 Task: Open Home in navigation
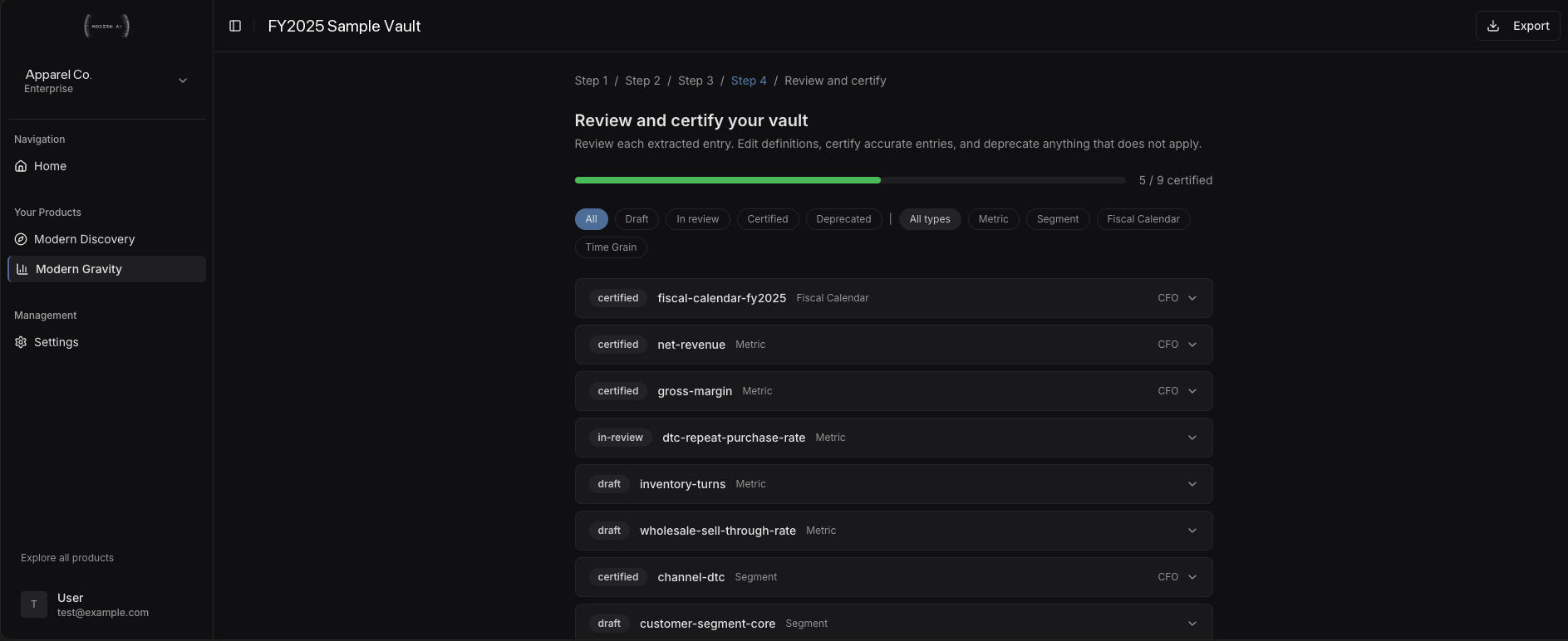coord(106,166)
